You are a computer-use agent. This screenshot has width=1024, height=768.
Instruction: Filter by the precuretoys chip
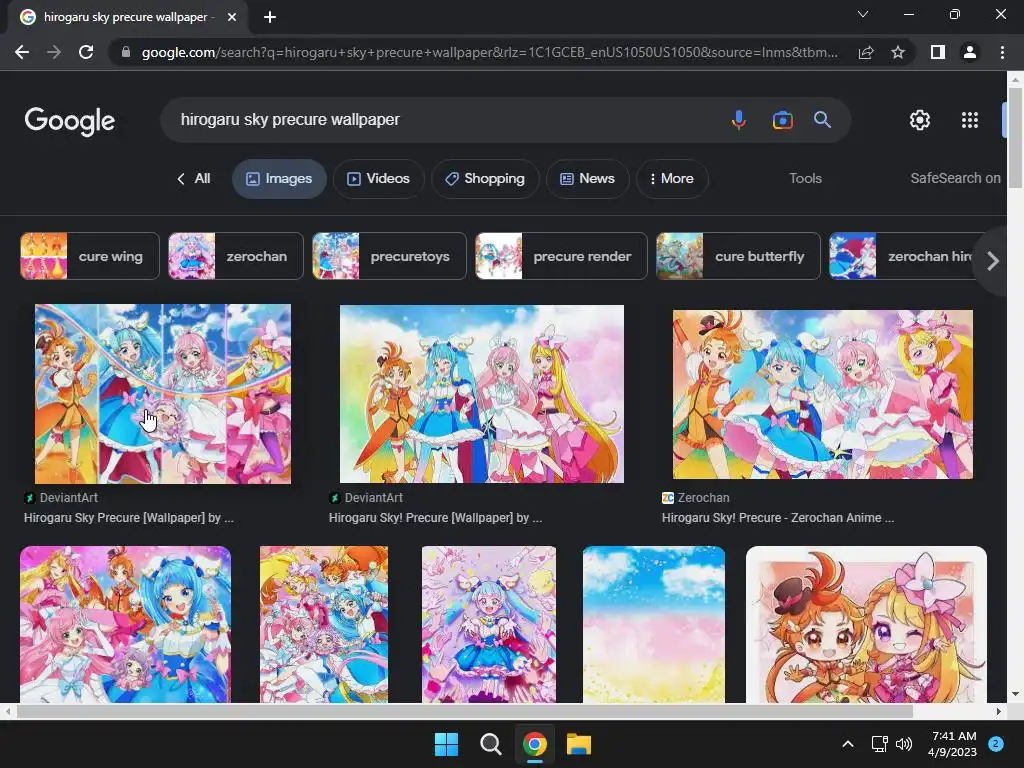389,256
